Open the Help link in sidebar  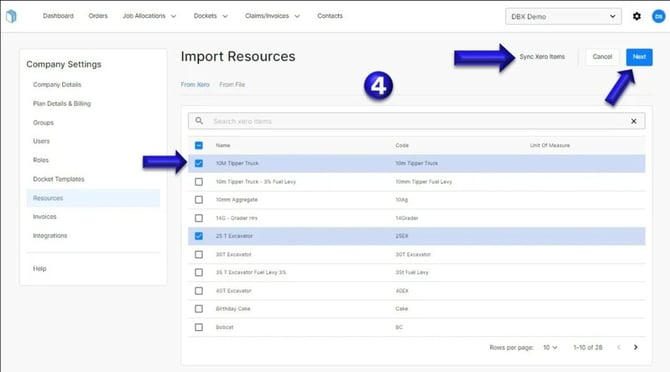point(39,269)
